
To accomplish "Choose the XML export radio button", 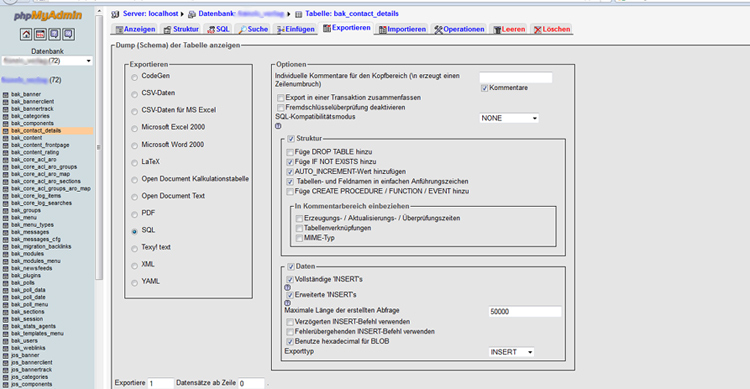I will (x=134, y=266).
